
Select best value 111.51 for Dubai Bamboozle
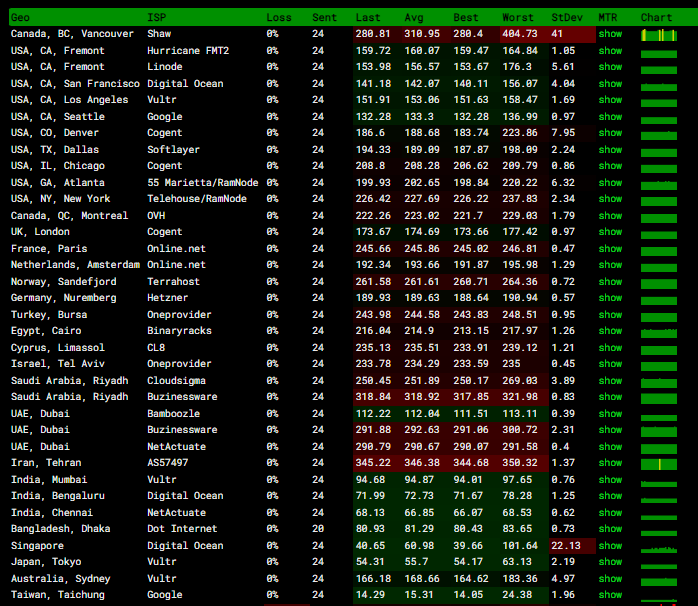tap(471, 413)
